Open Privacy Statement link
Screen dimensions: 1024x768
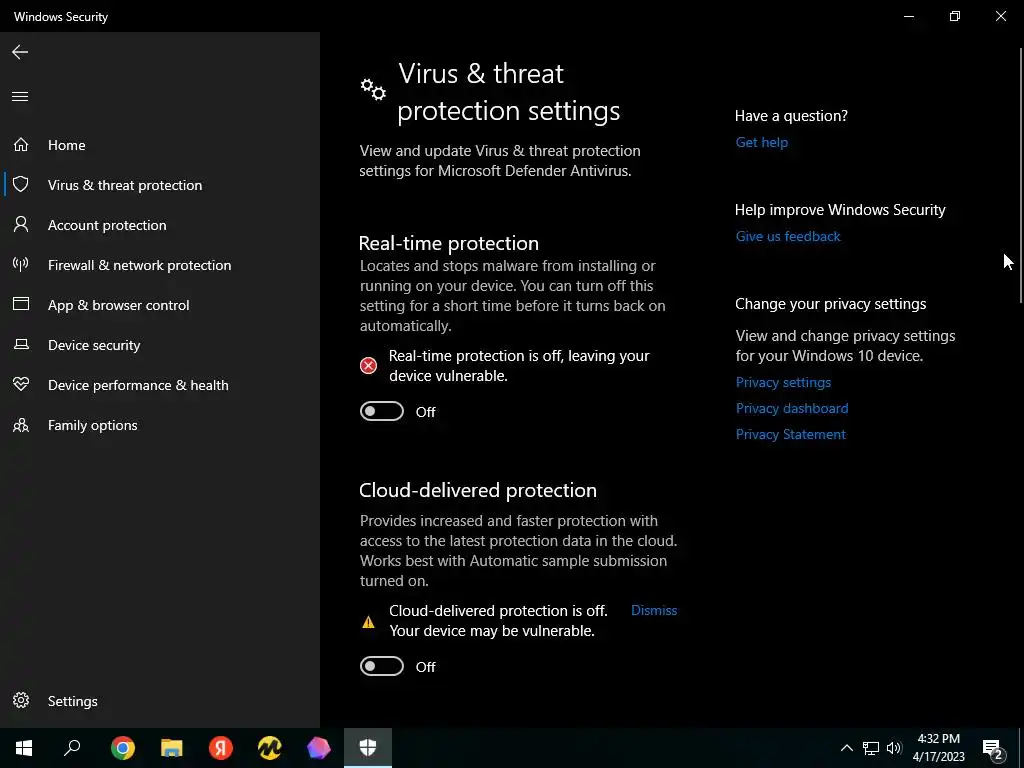[790, 434]
